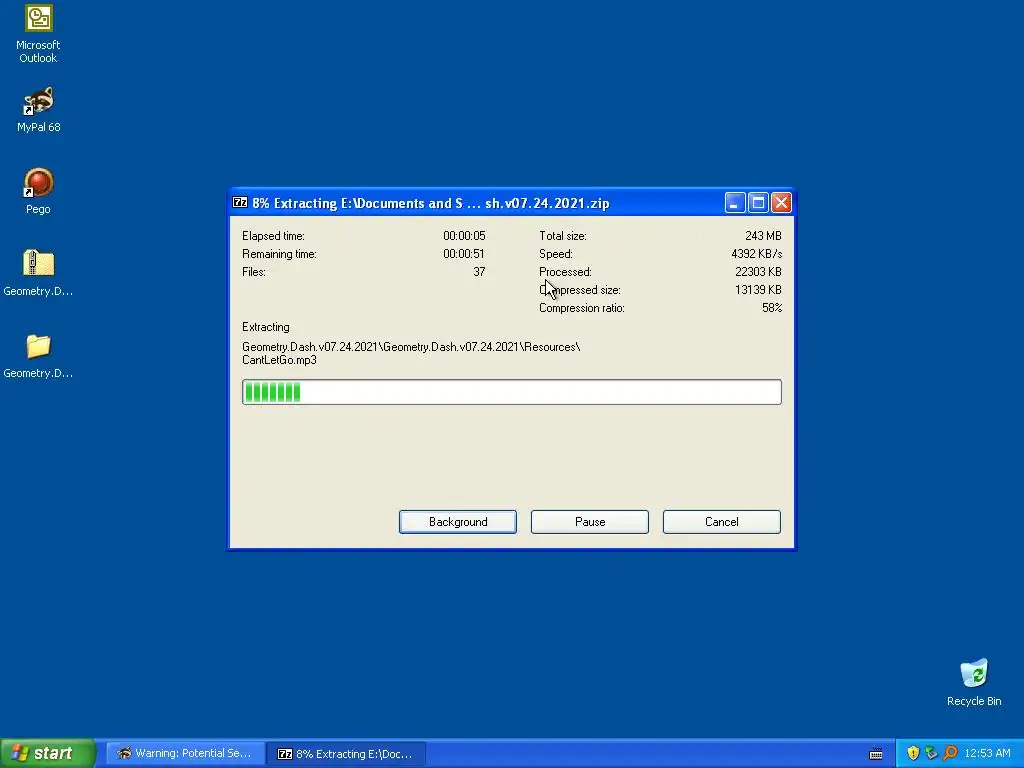Send extraction to Background

(x=458, y=522)
